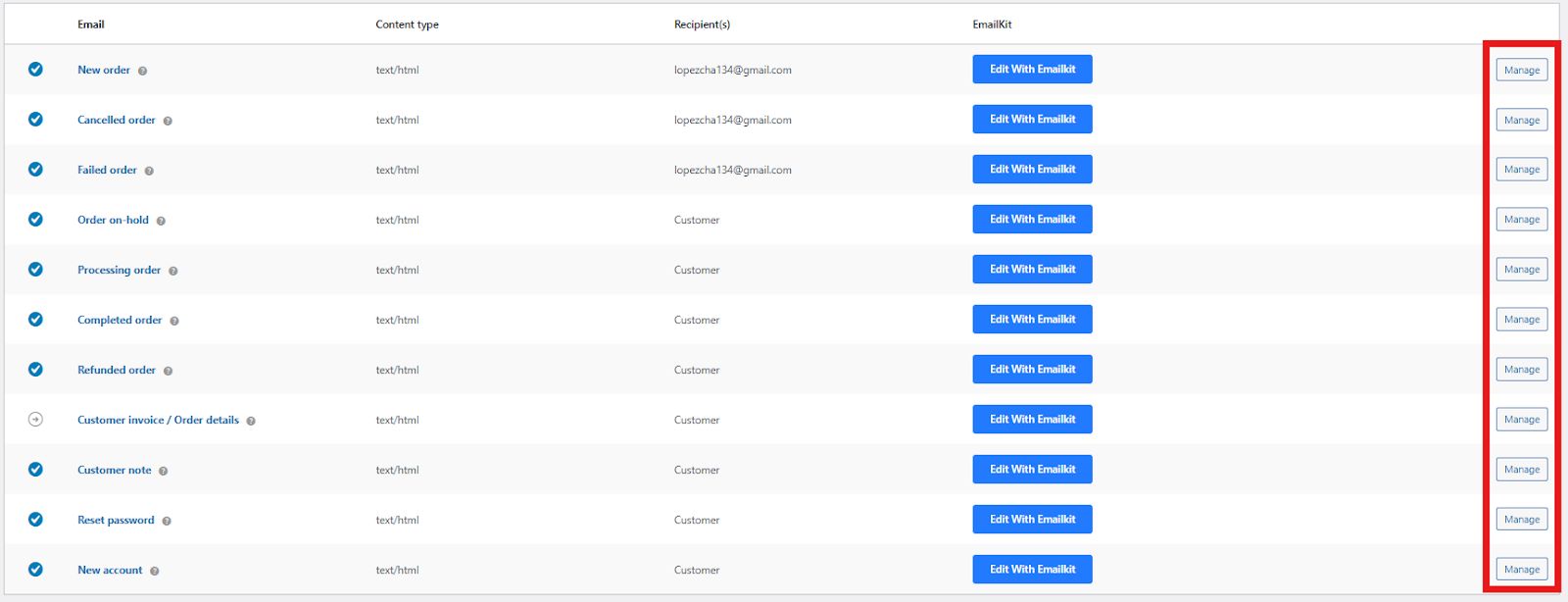Open the Reset password email link
Viewport: 1568px width, 602px height.
116,520
